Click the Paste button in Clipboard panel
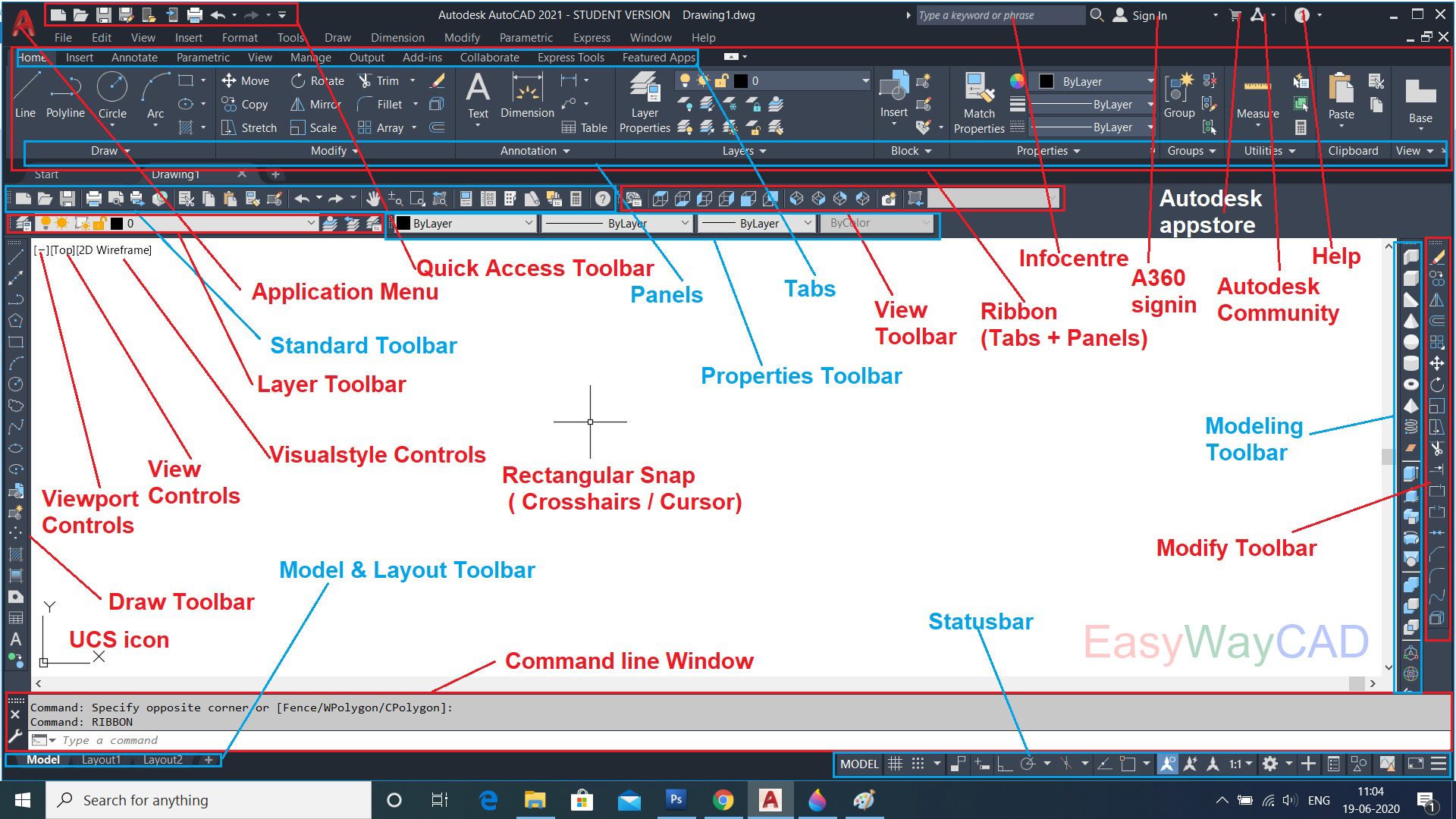Viewport: 1456px width, 819px height. (x=1341, y=99)
